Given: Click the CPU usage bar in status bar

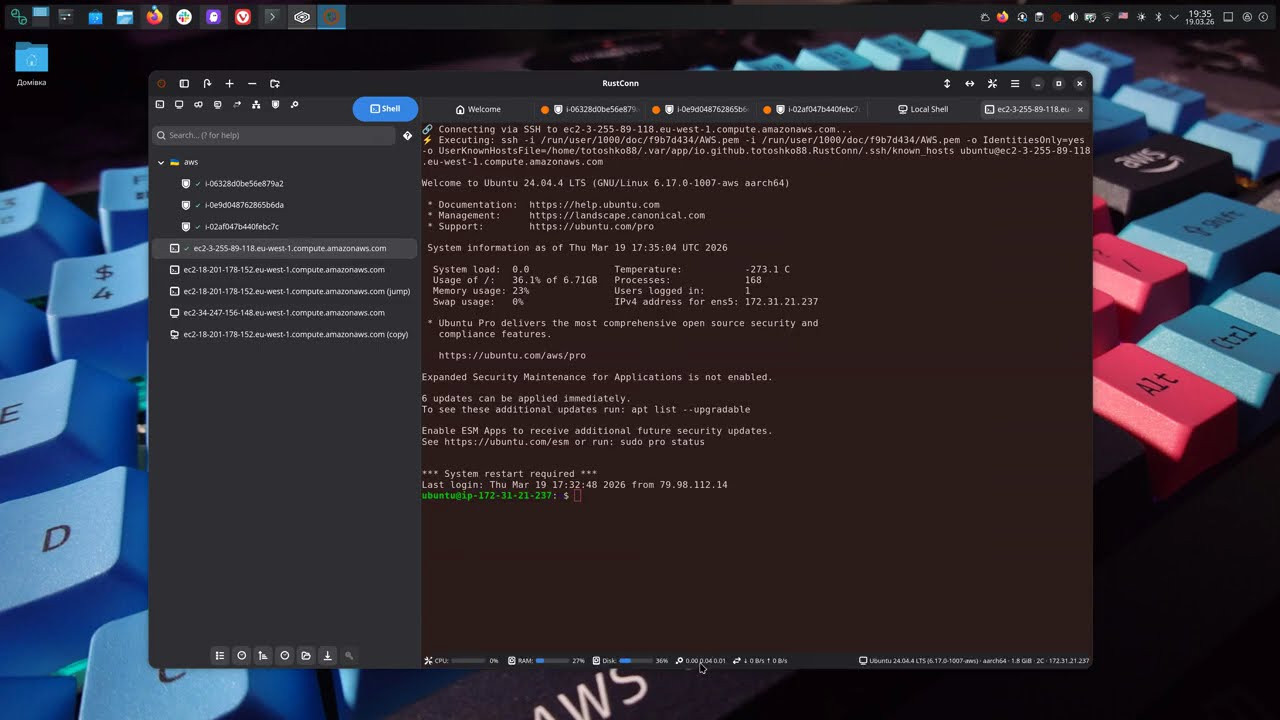Looking at the screenshot, I should tap(468, 661).
